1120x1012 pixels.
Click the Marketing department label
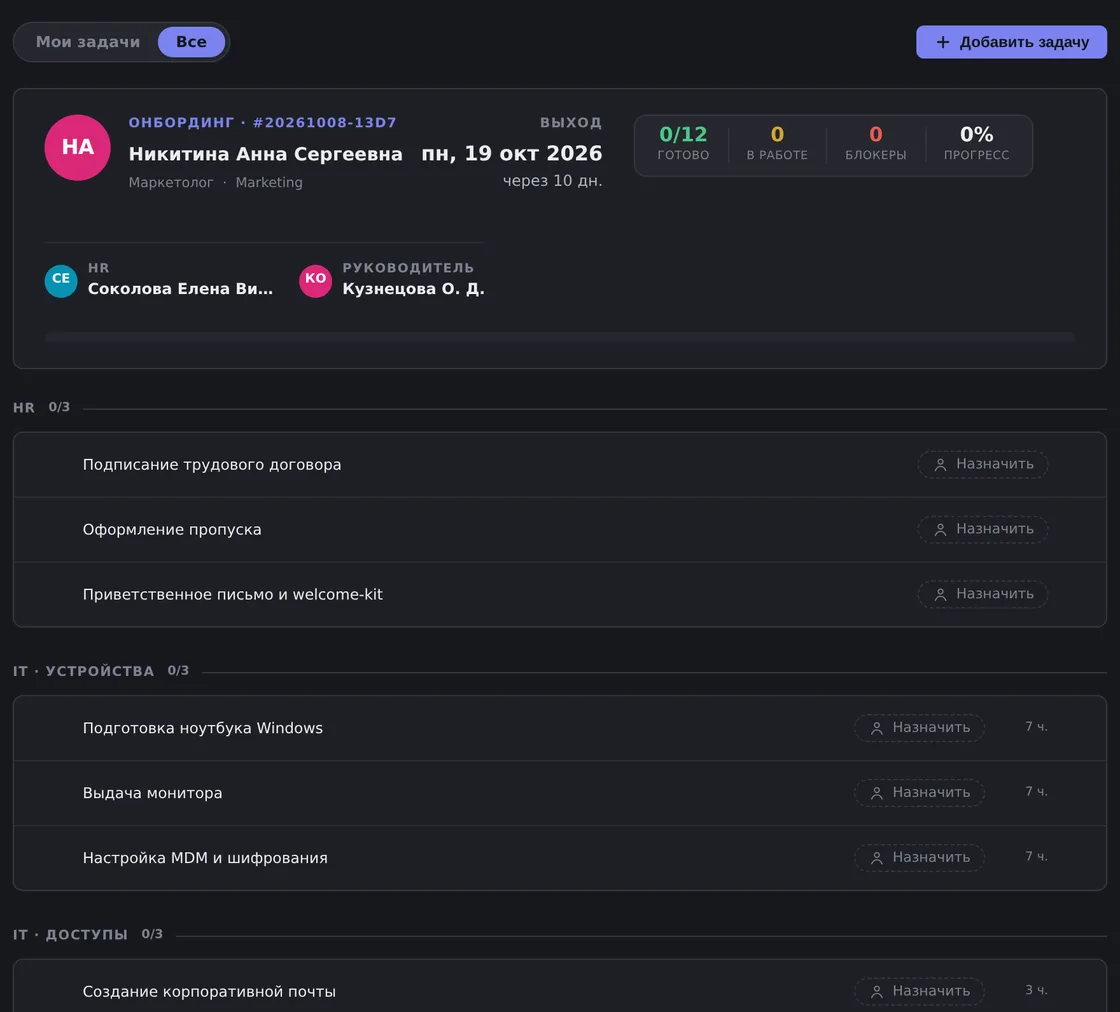coord(269,182)
